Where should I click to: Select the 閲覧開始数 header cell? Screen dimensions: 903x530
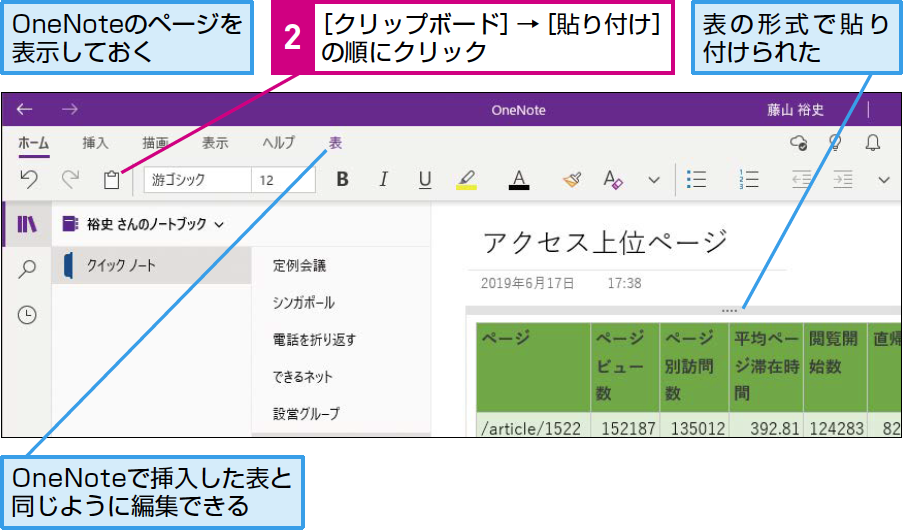pos(836,367)
